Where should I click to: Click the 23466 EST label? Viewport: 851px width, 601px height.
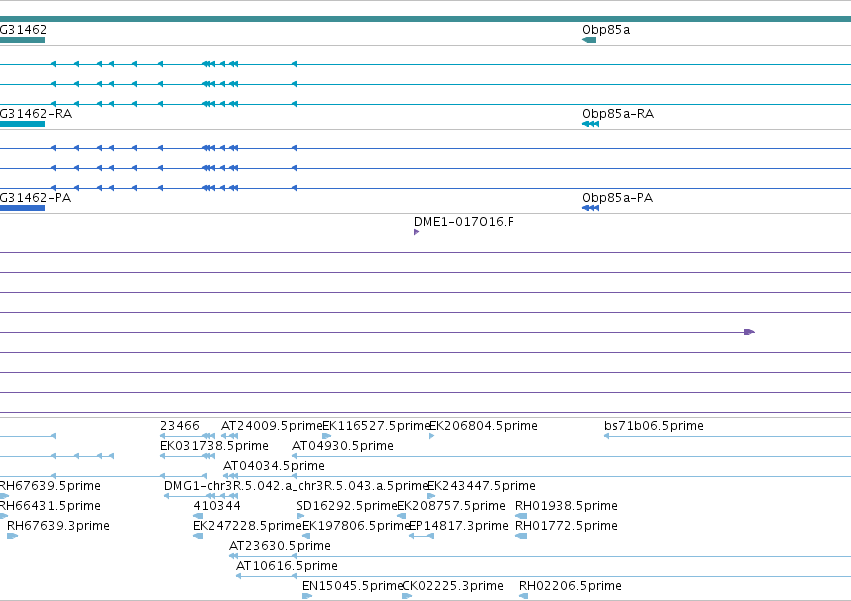tap(180, 426)
